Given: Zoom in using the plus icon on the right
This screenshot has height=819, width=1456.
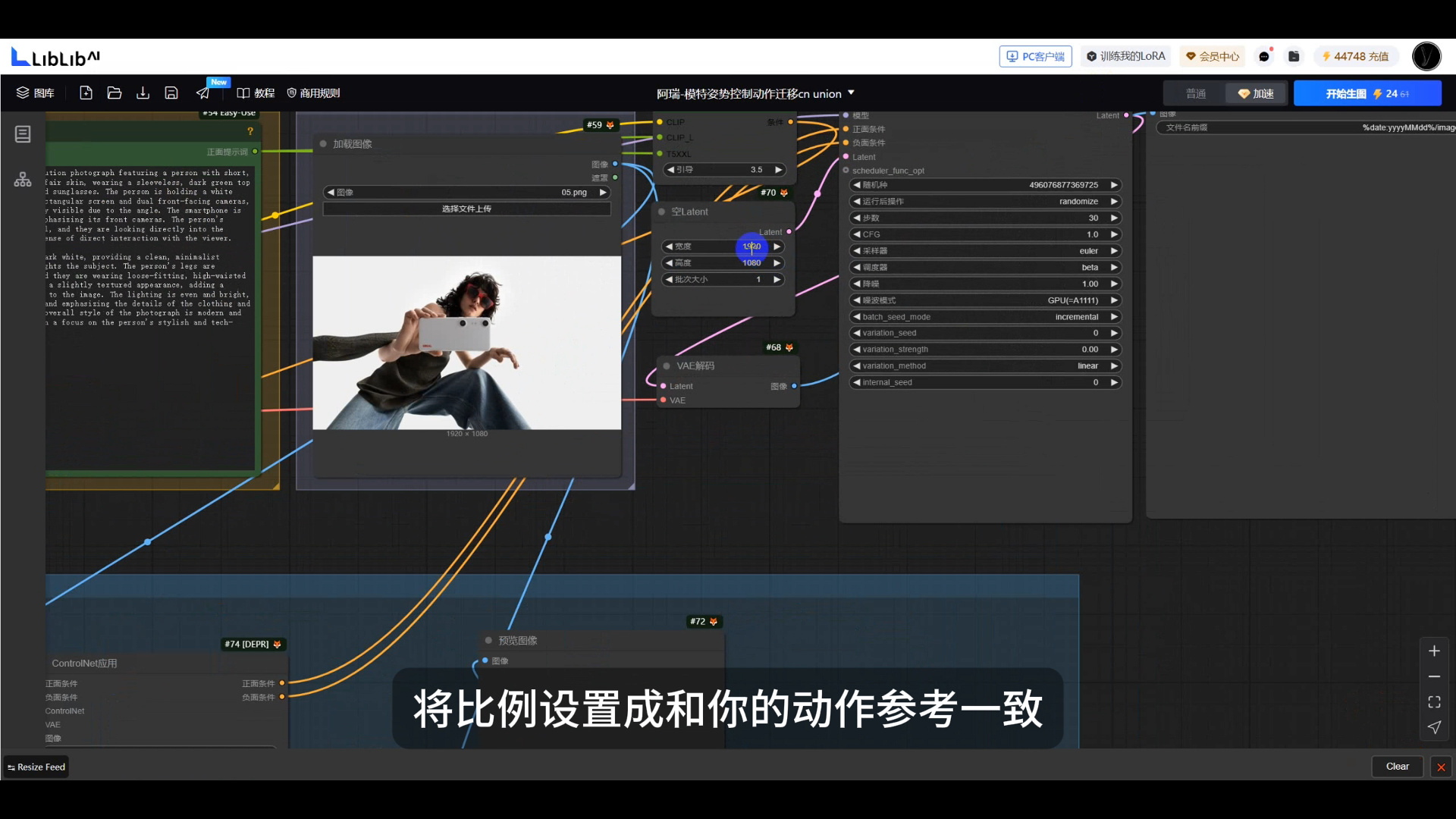Looking at the screenshot, I should tap(1434, 651).
